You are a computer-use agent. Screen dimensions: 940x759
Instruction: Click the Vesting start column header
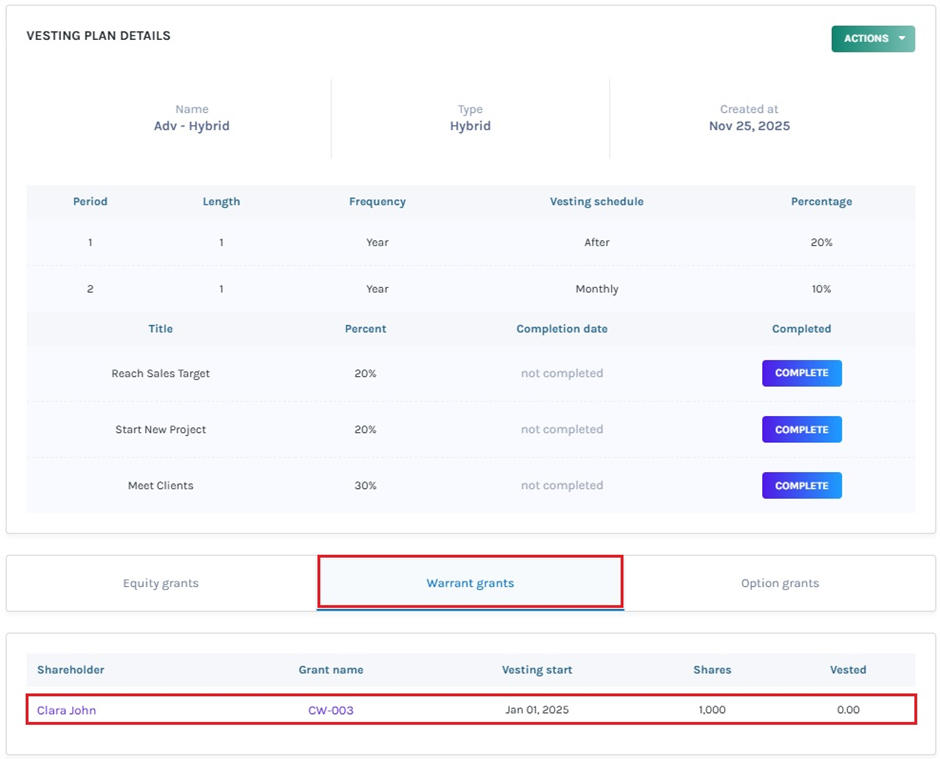537,670
